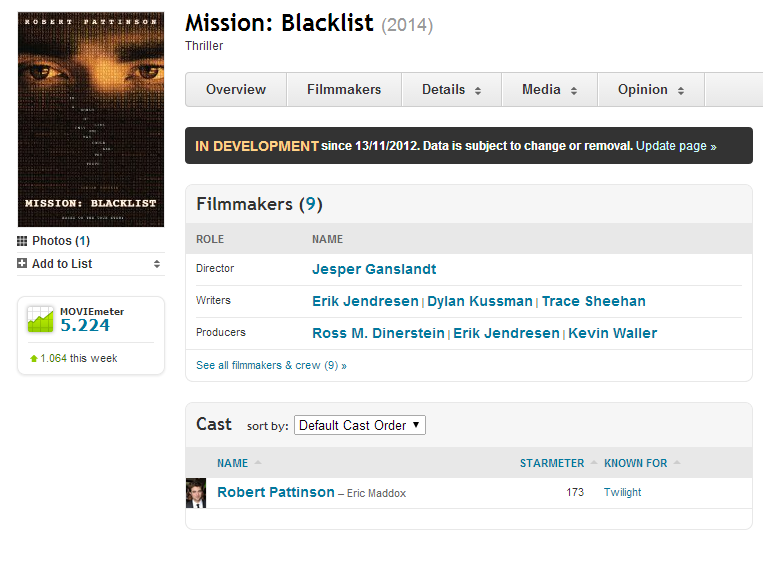763x583 pixels.
Task: Open the Update page link
Action: coord(676,146)
